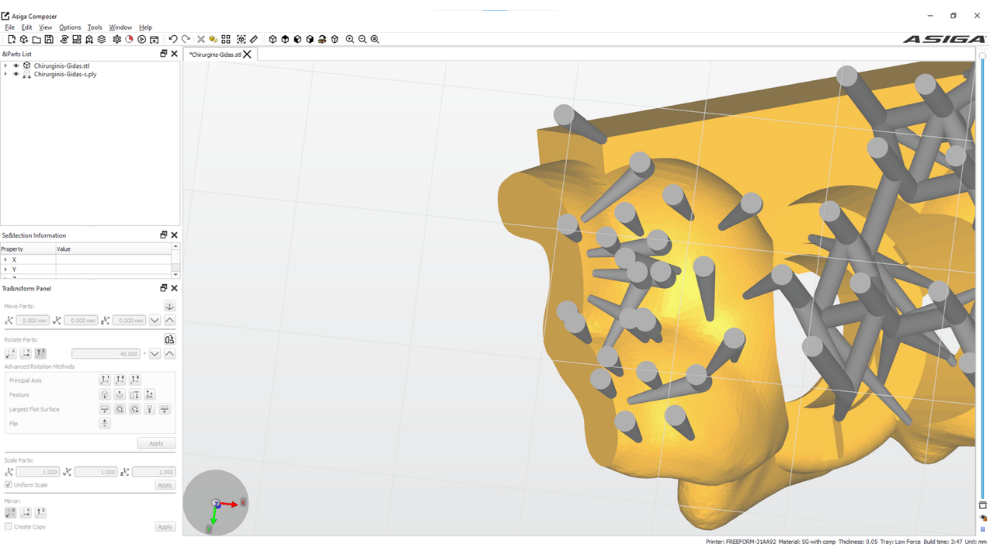Click the last Largest Flat Surface icon
The width and height of the screenshot is (990, 557).
coord(165,409)
